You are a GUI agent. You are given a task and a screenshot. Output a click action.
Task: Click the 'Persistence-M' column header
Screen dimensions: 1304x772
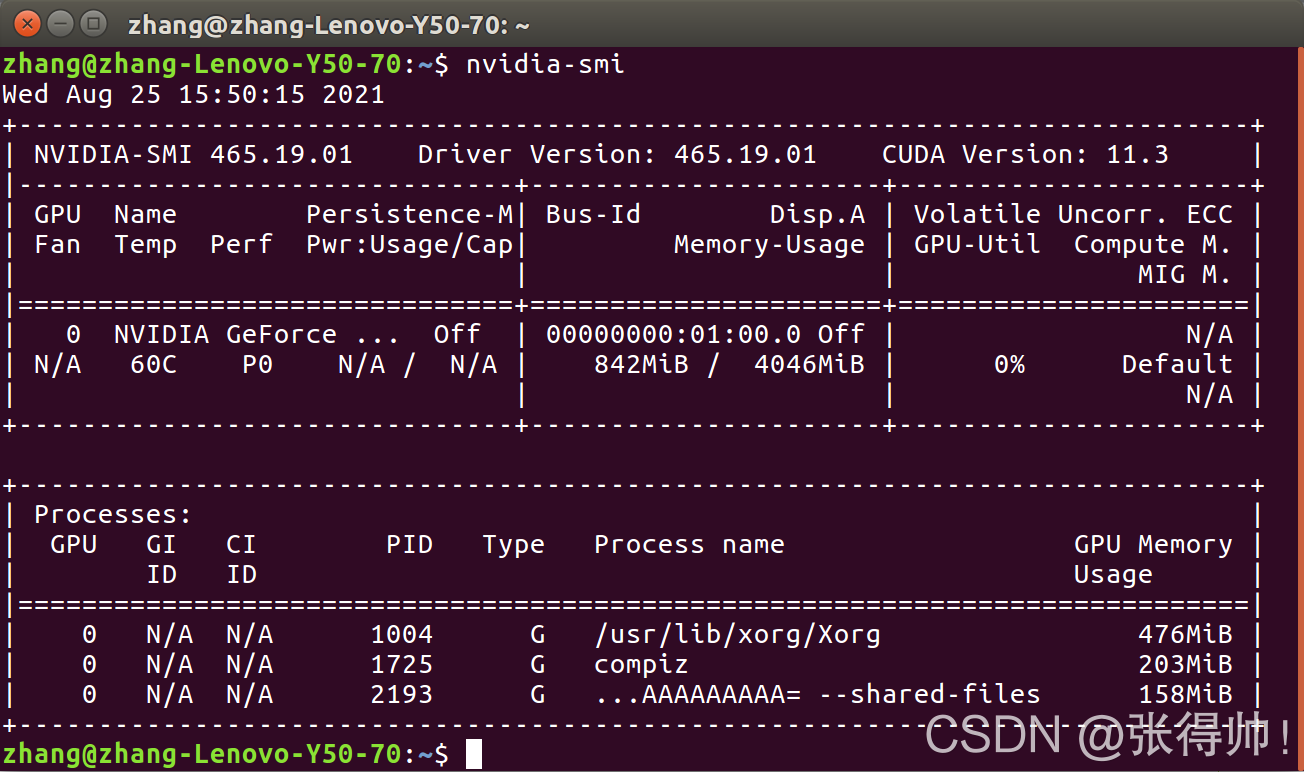click(x=409, y=215)
